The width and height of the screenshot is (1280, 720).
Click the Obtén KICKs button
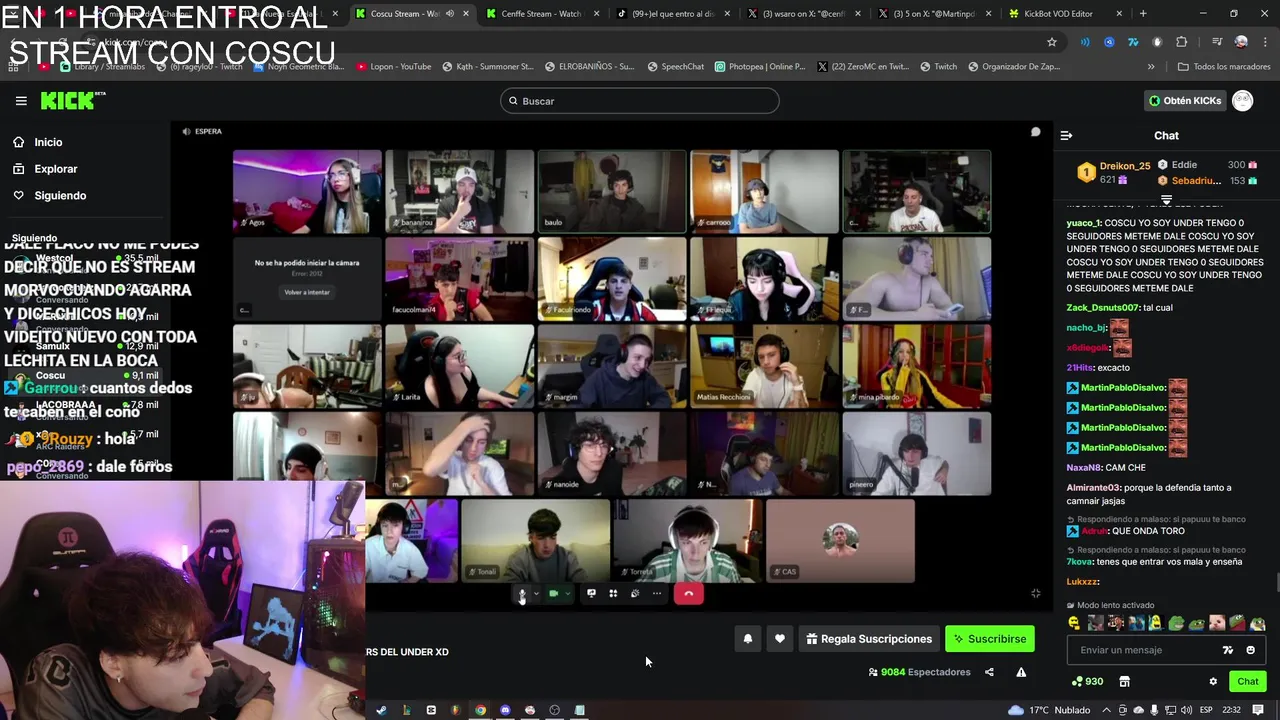[x=1185, y=101]
